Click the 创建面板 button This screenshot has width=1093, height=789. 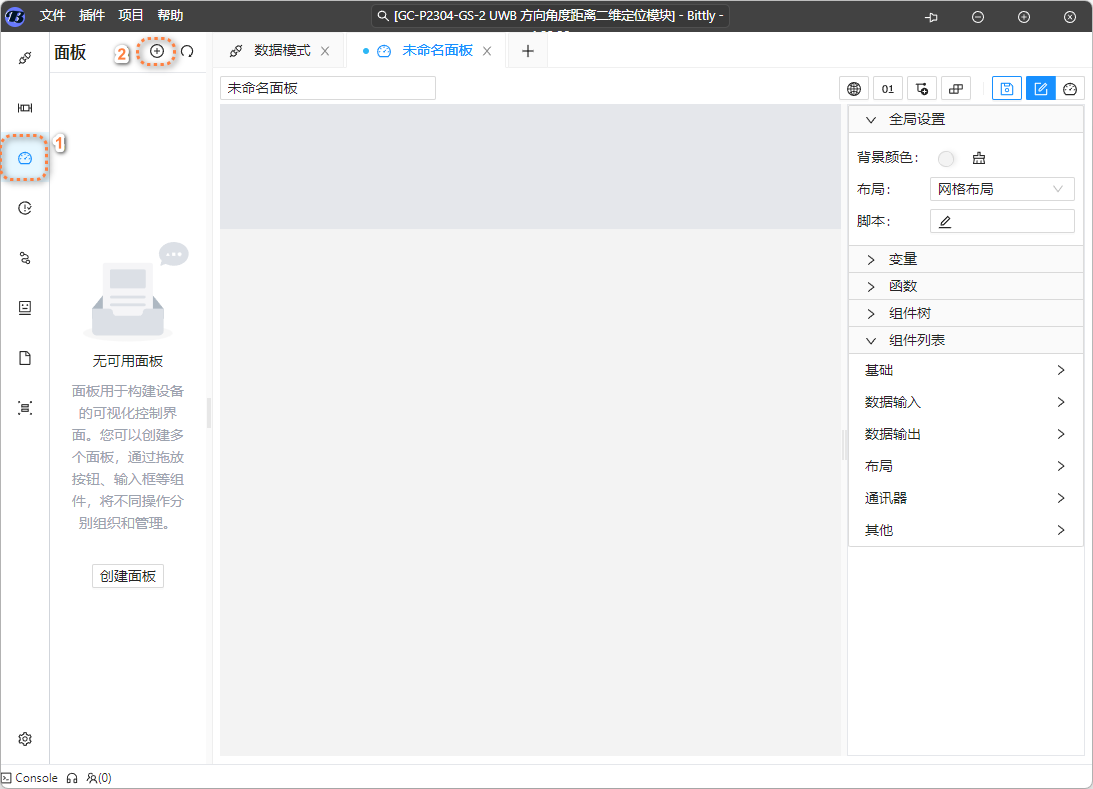point(127,576)
